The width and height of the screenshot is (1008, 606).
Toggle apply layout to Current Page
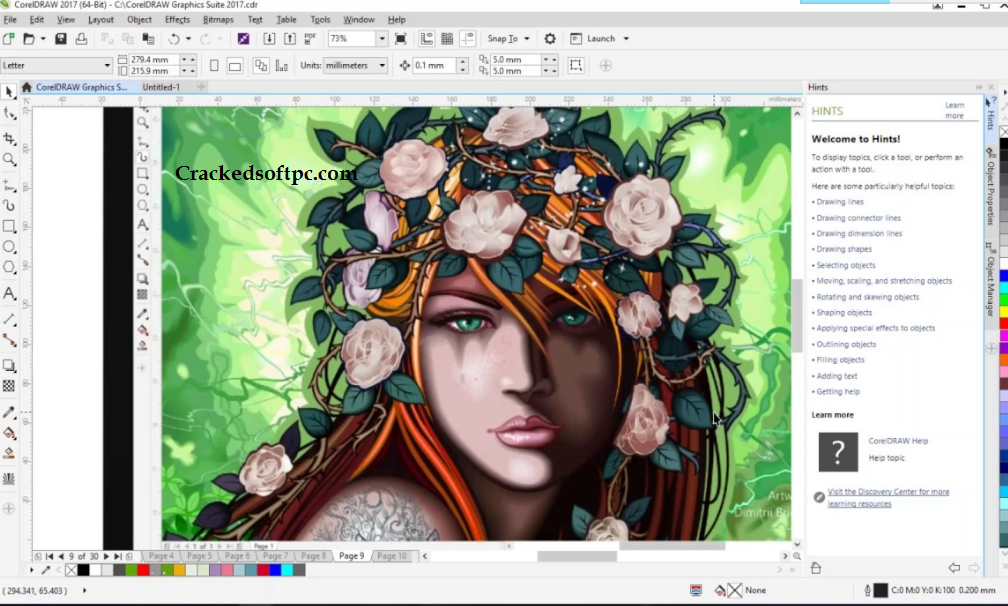[282, 66]
